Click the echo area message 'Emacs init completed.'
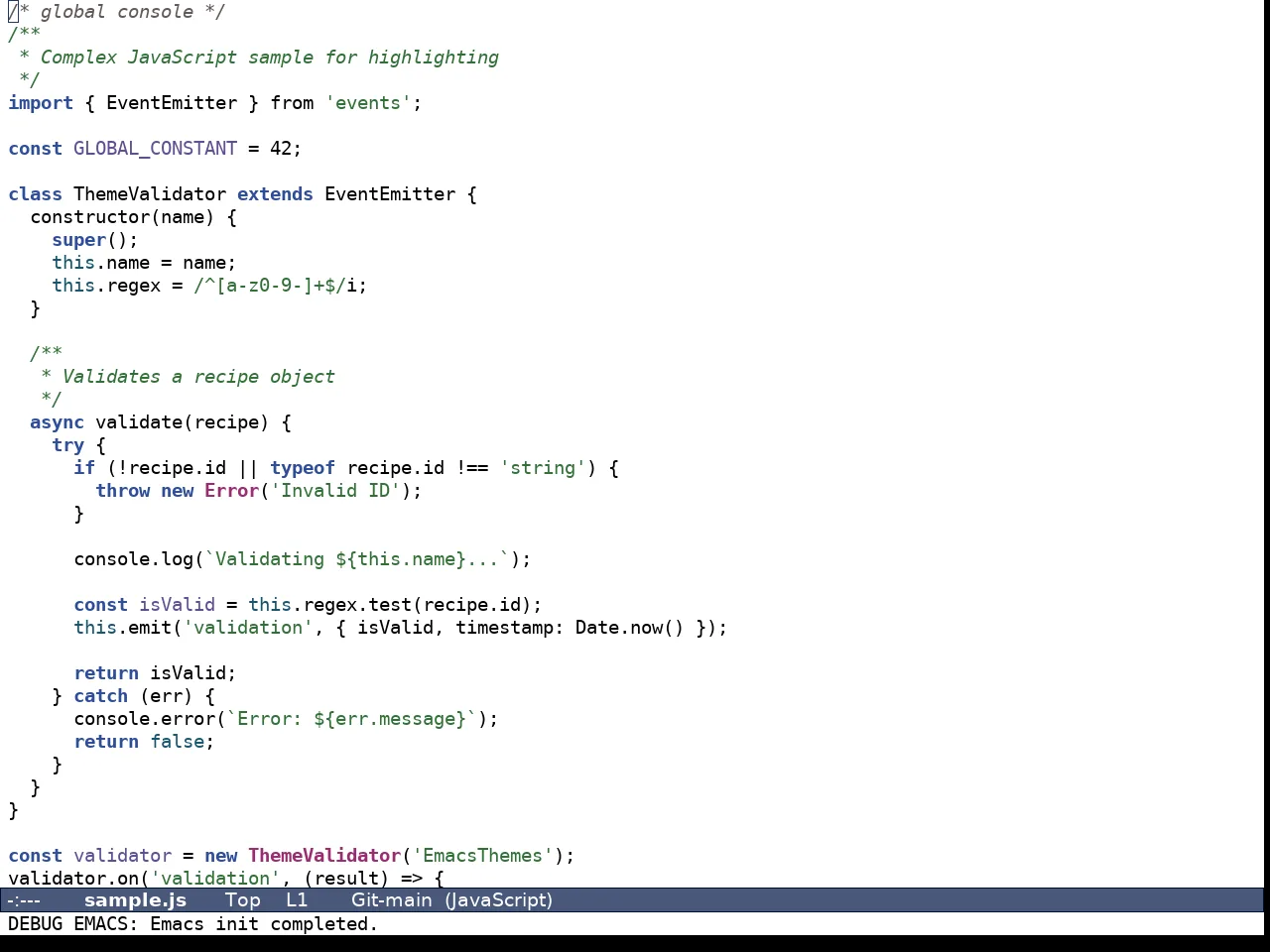 [x=264, y=924]
